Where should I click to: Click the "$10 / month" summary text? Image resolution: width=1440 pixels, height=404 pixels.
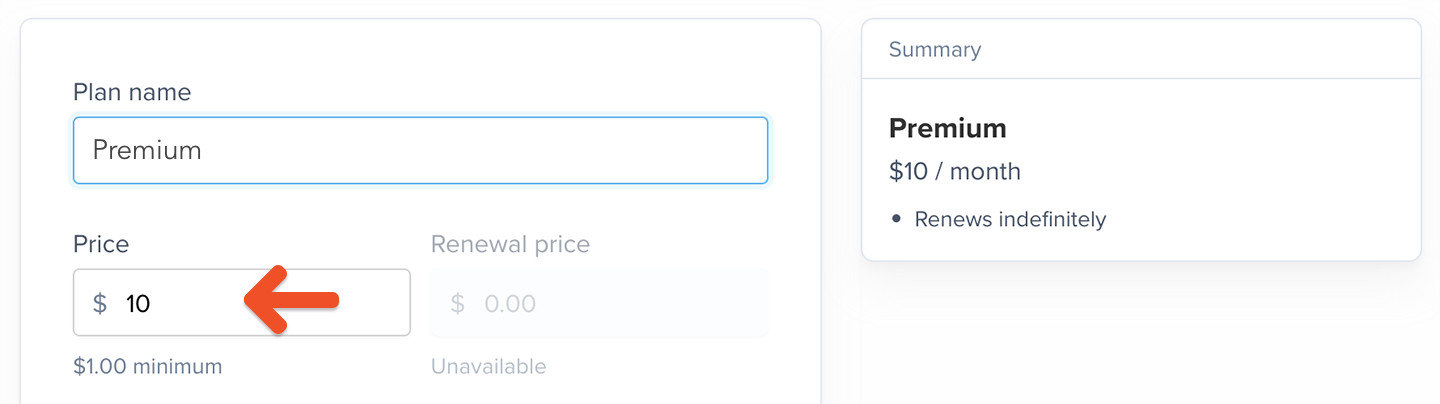pyautogui.click(x=954, y=172)
